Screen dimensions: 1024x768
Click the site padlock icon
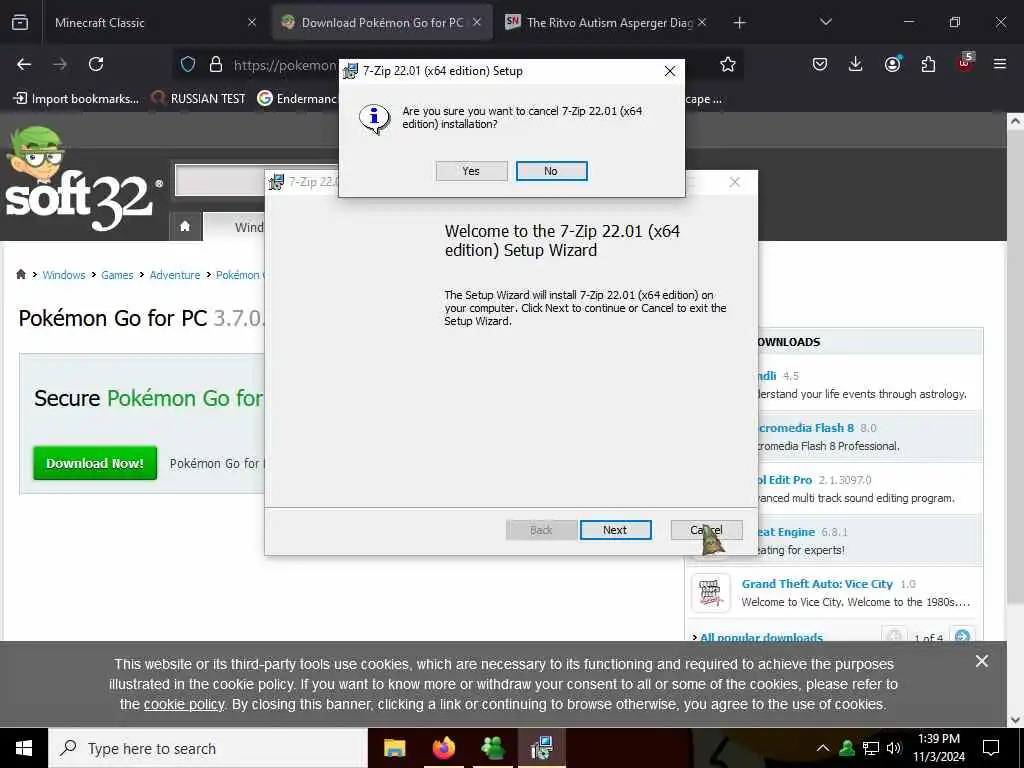tap(216, 64)
